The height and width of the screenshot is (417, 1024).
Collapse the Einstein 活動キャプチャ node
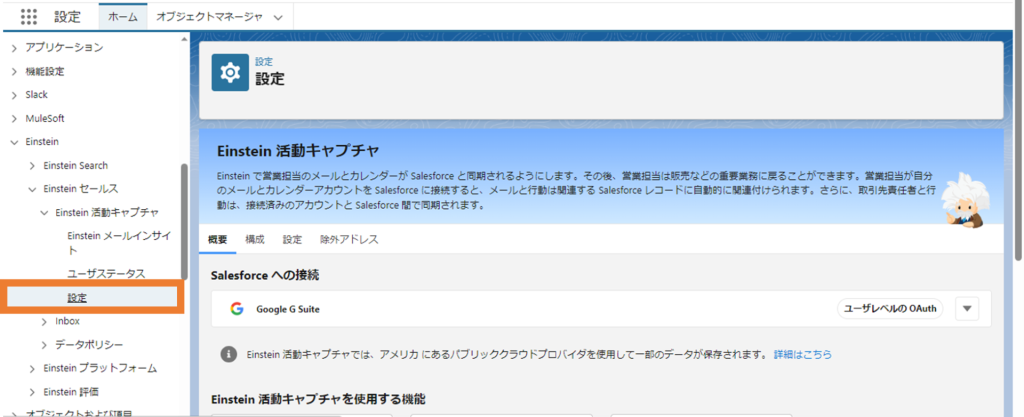[x=44, y=213]
